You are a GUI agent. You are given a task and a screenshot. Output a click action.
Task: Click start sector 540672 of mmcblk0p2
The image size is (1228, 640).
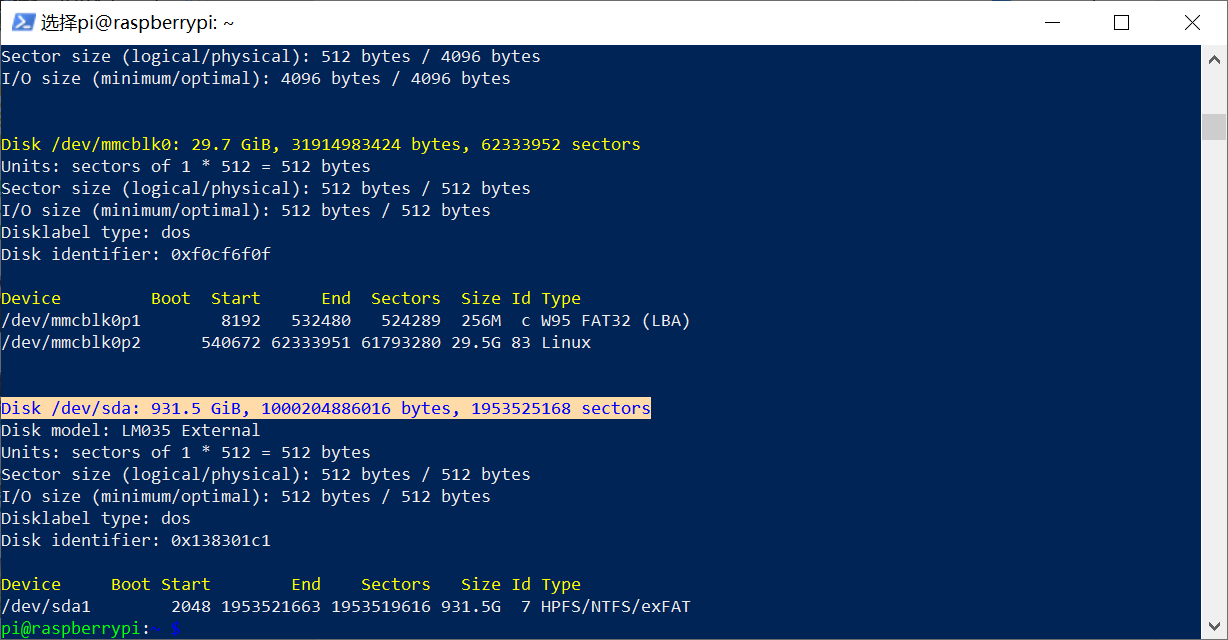coord(231,342)
